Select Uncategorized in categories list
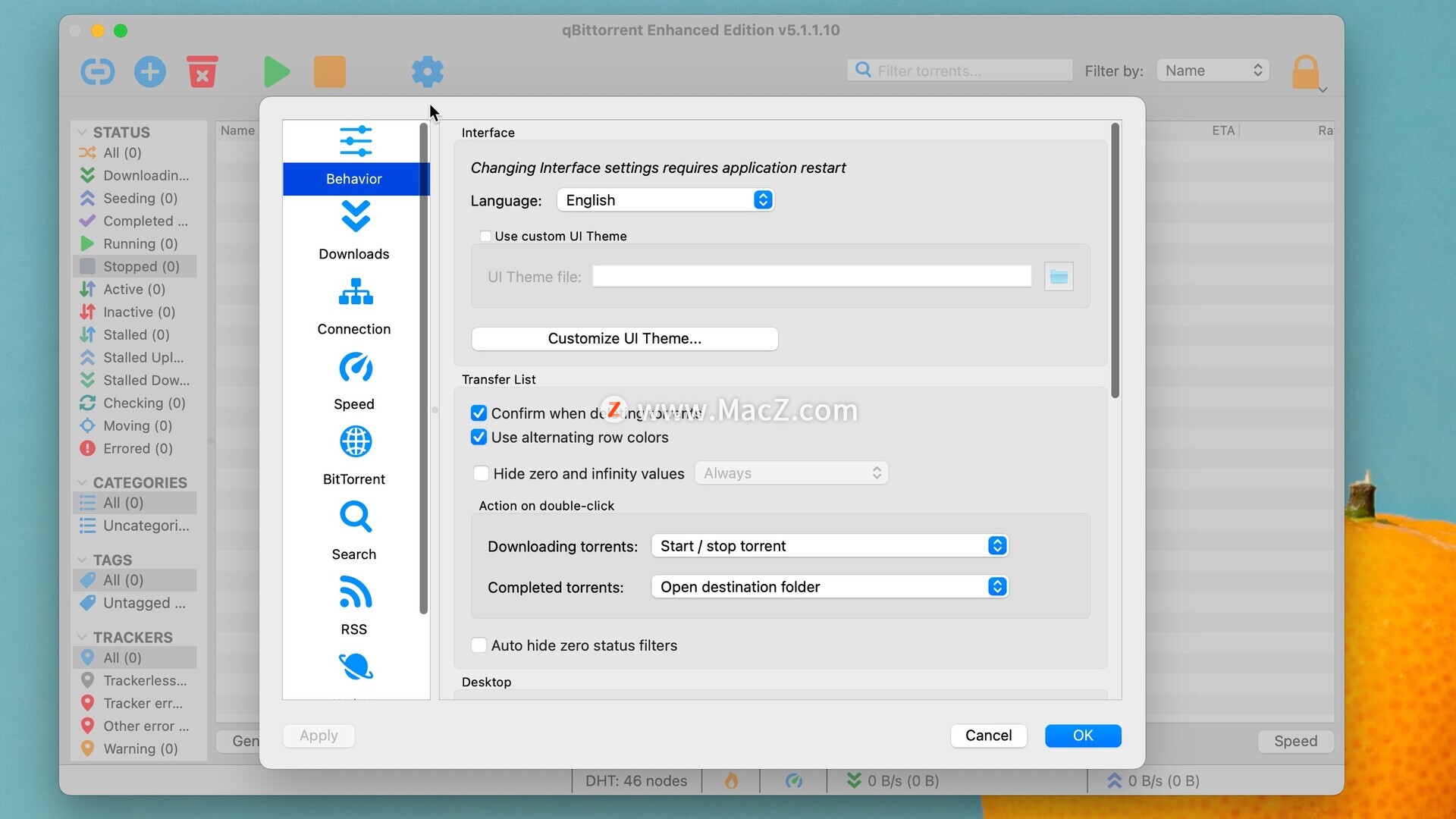1456x819 pixels. (x=134, y=526)
